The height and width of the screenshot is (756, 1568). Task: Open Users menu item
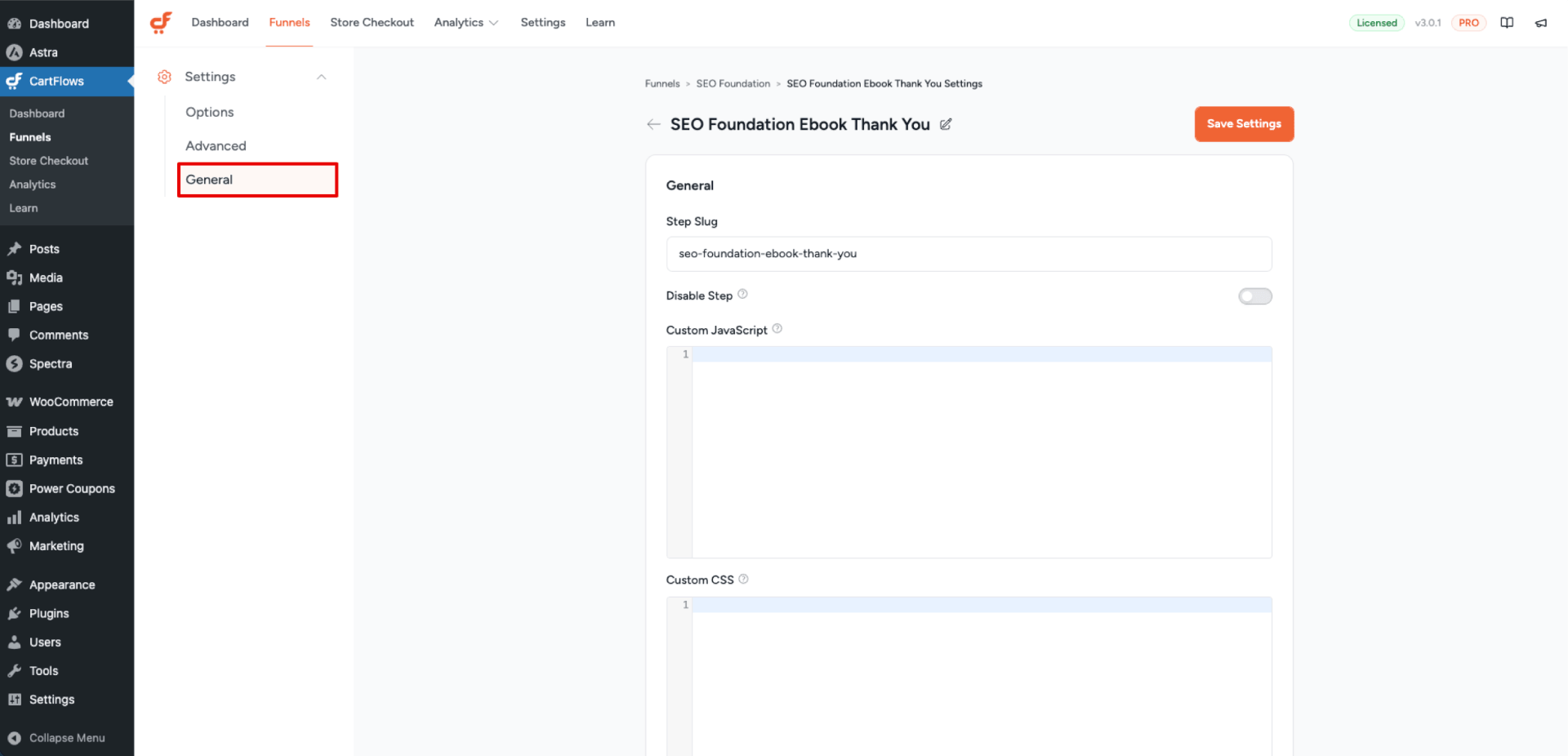click(x=67, y=642)
